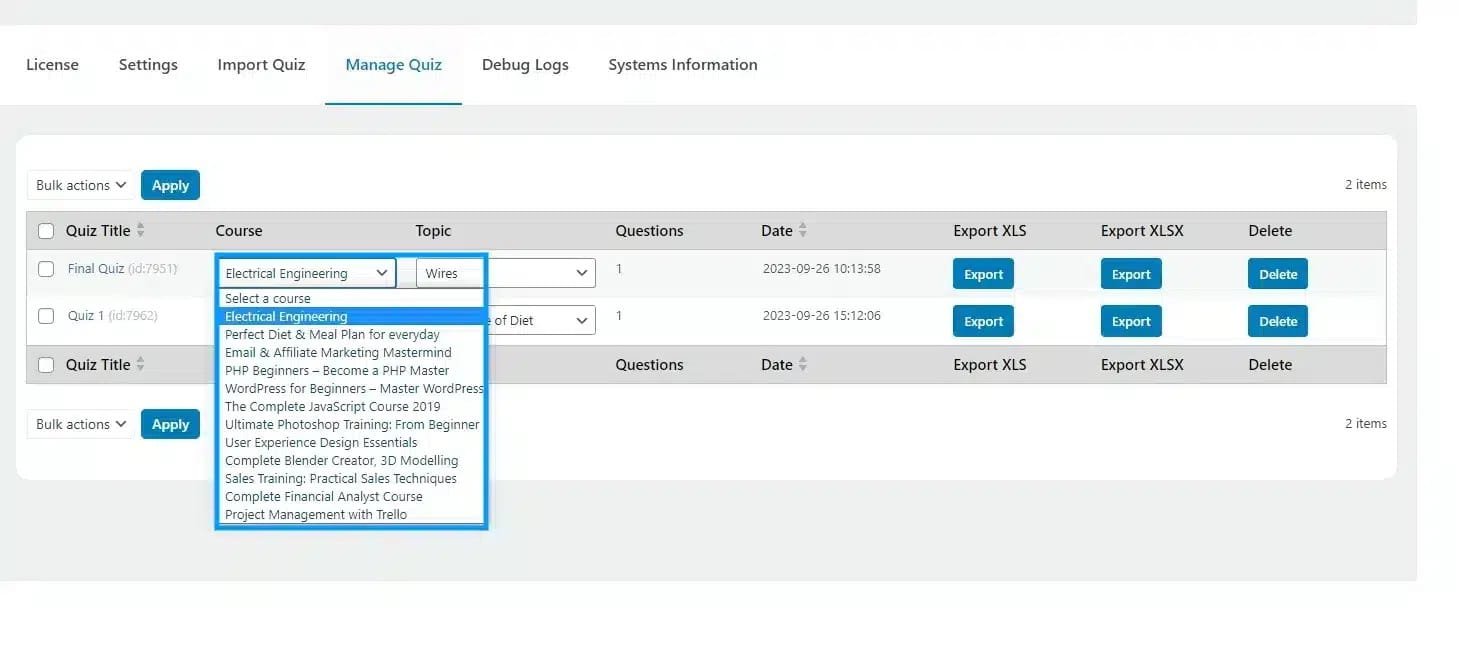This screenshot has width=1459, height=648.
Task: Open the License tab
Action: (52, 65)
